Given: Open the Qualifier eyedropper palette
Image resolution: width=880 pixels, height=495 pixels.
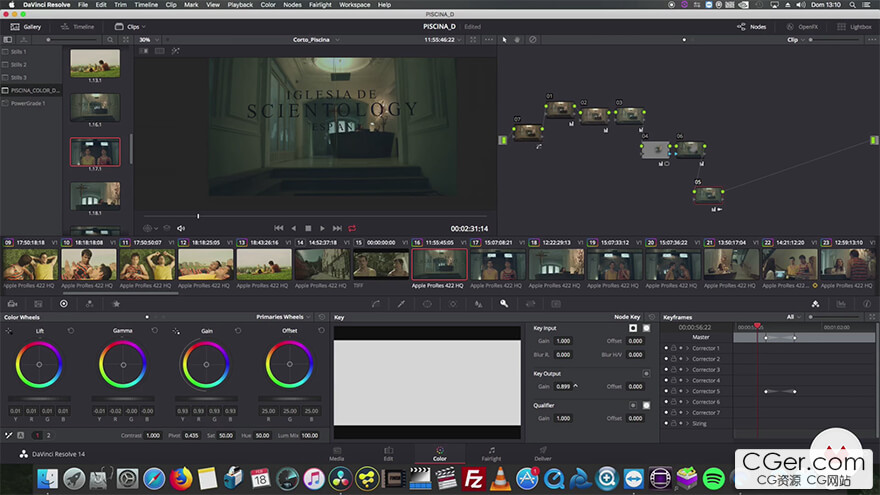Looking at the screenshot, I should click(x=401, y=304).
